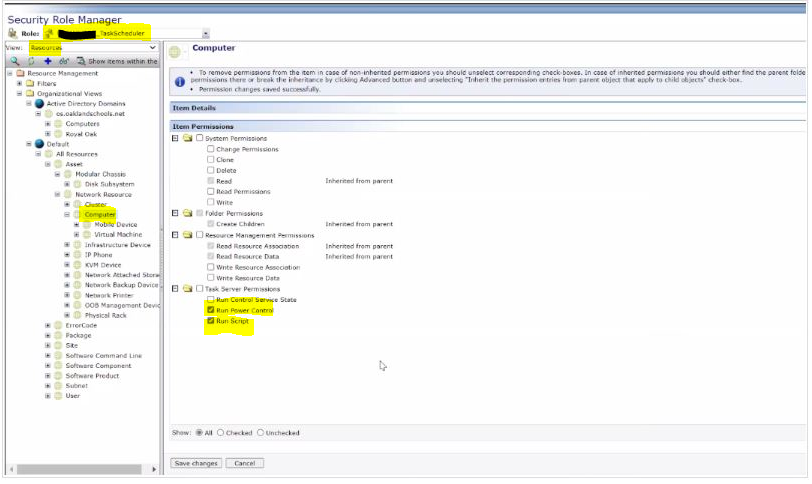Image resolution: width=812 pixels, height=484 pixels.
Task: Click the tree panel horizontal scrollbar
Action: [x=80, y=469]
